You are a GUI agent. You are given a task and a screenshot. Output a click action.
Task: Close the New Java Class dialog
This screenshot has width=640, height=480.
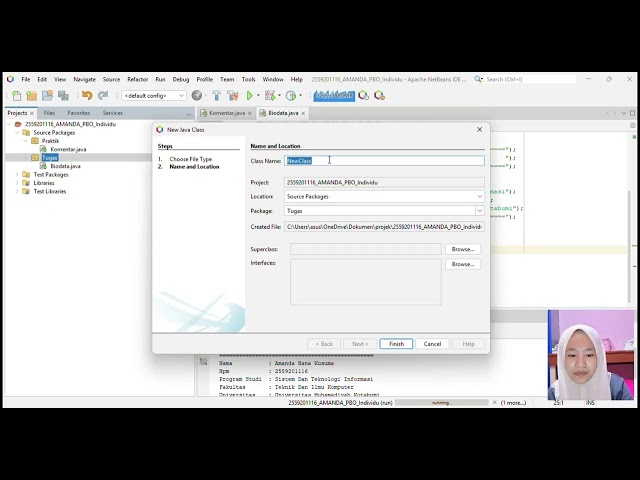[x=480, y=129]
